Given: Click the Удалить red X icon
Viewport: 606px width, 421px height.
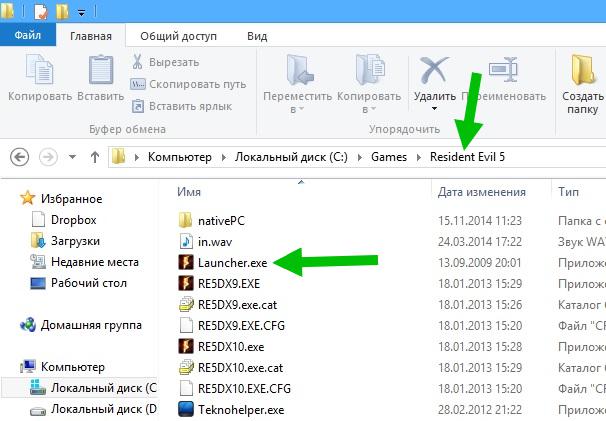Looking at the screenshot, I should 434,70.
